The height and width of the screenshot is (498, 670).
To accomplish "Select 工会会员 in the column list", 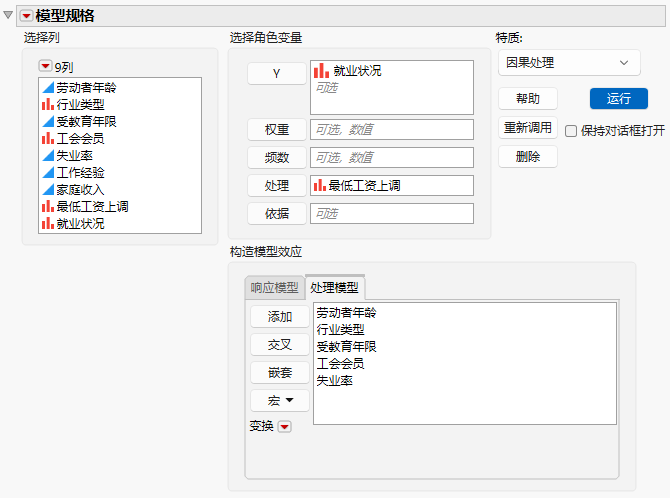I will 80,138.
